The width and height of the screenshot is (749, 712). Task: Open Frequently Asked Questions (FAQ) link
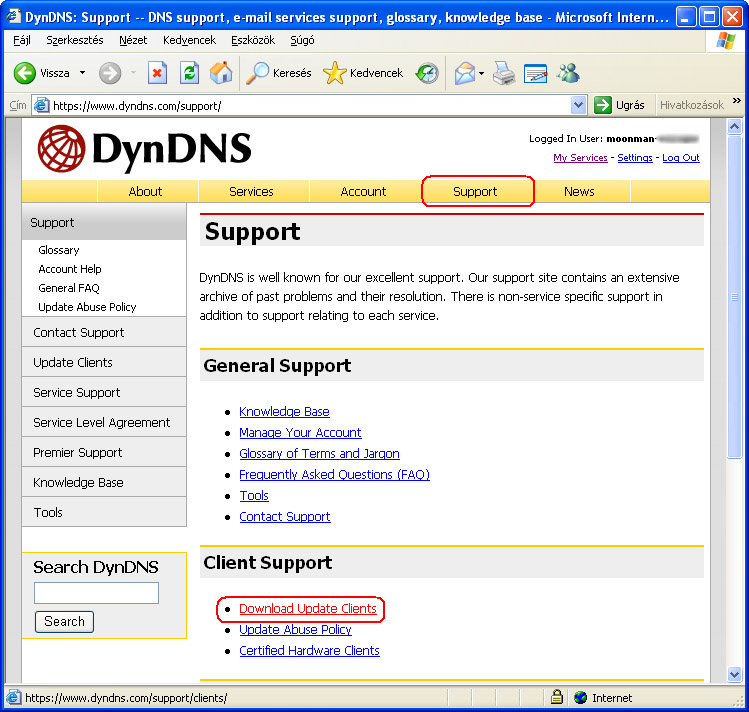point(334,475)
